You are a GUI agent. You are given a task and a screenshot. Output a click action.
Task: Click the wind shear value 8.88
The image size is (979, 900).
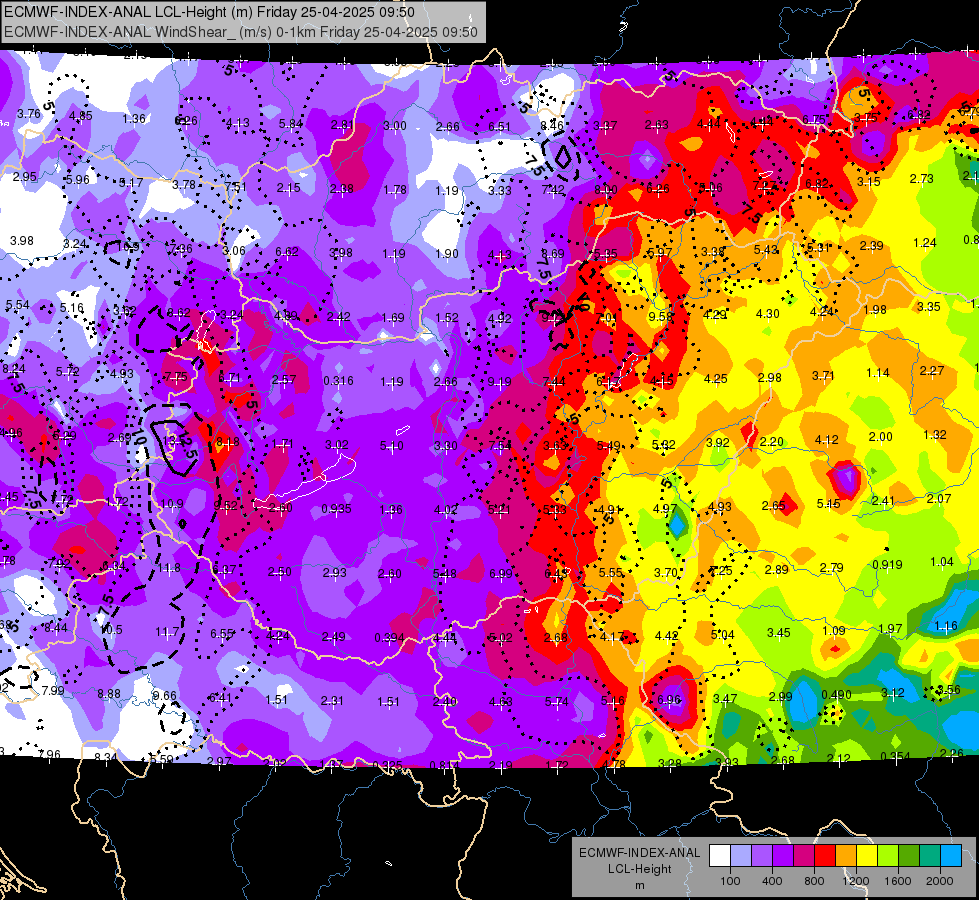109,693
